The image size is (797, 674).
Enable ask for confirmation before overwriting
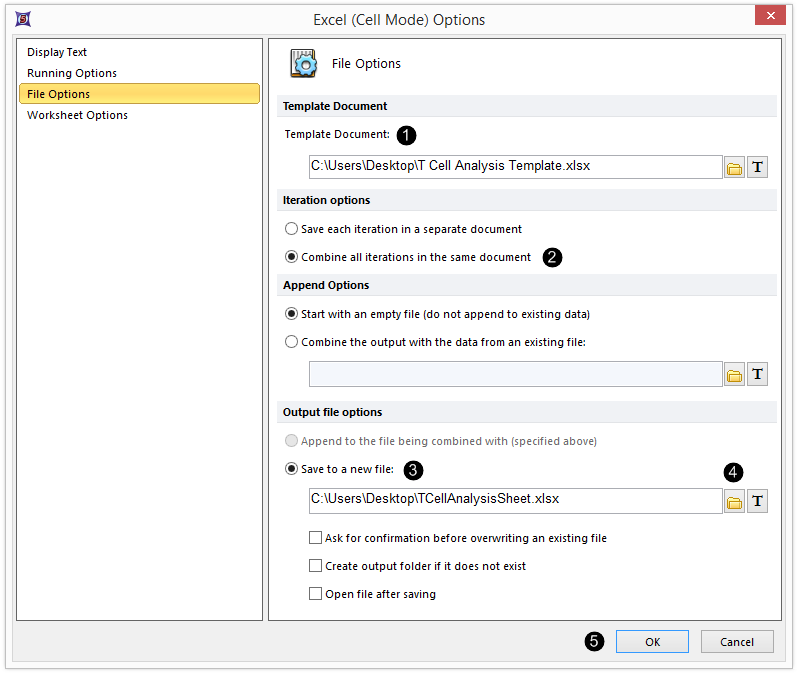click(316, 538)
